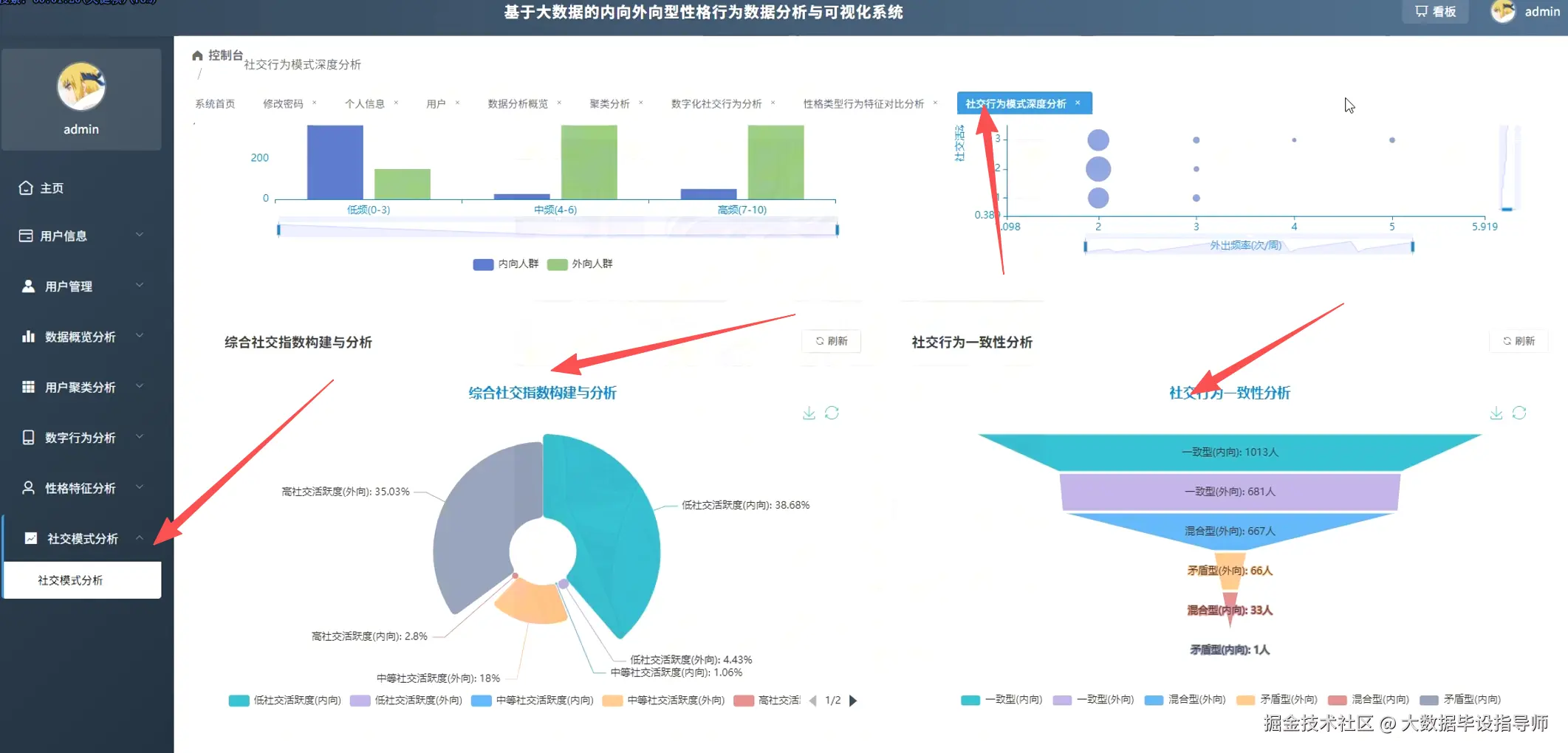Collapse the 社交模式分析 sidebar section
Screen dimensions: 1568x753
click(x=81, y=538)
